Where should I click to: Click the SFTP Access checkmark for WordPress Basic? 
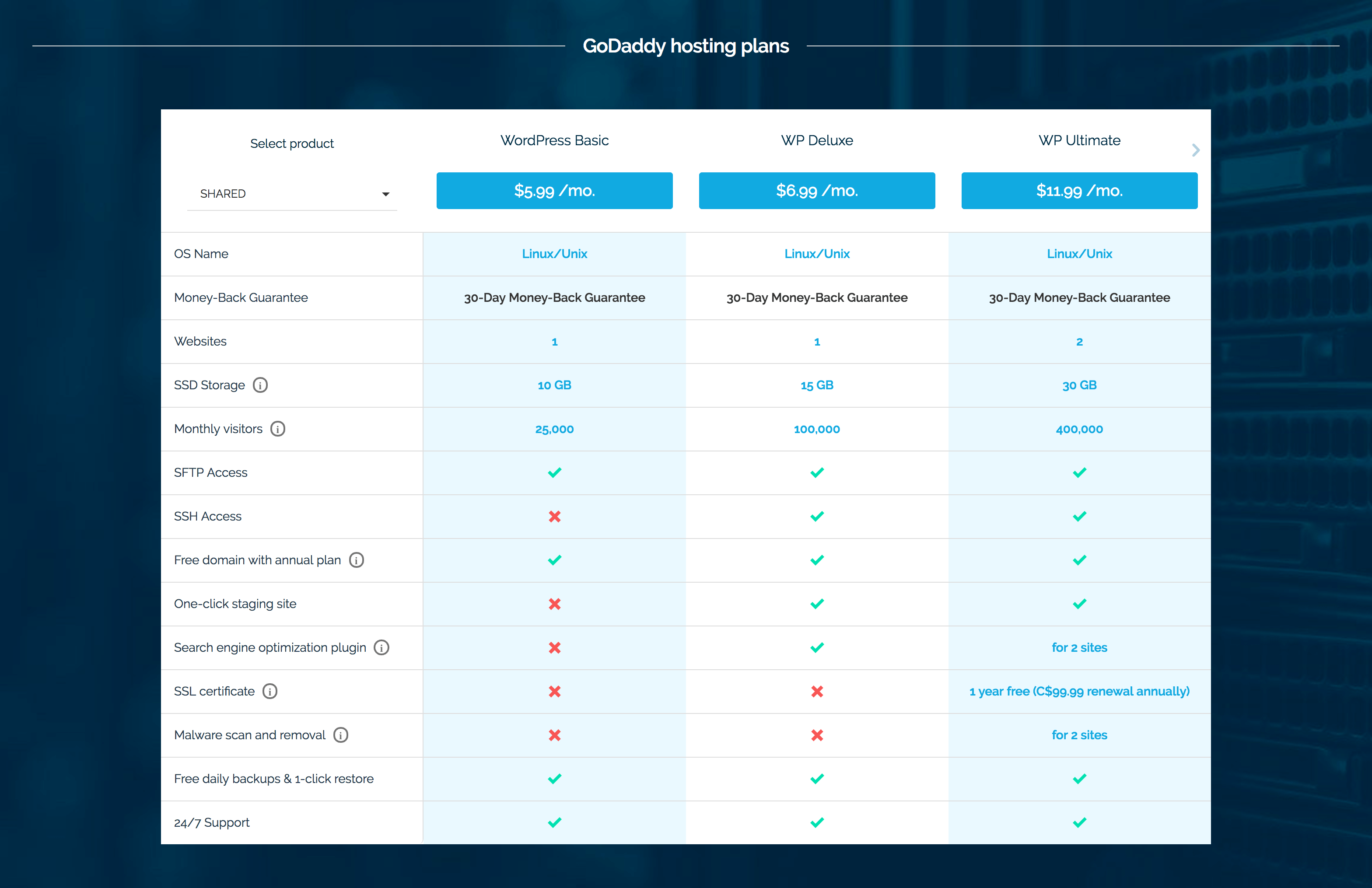coord(554,472)
